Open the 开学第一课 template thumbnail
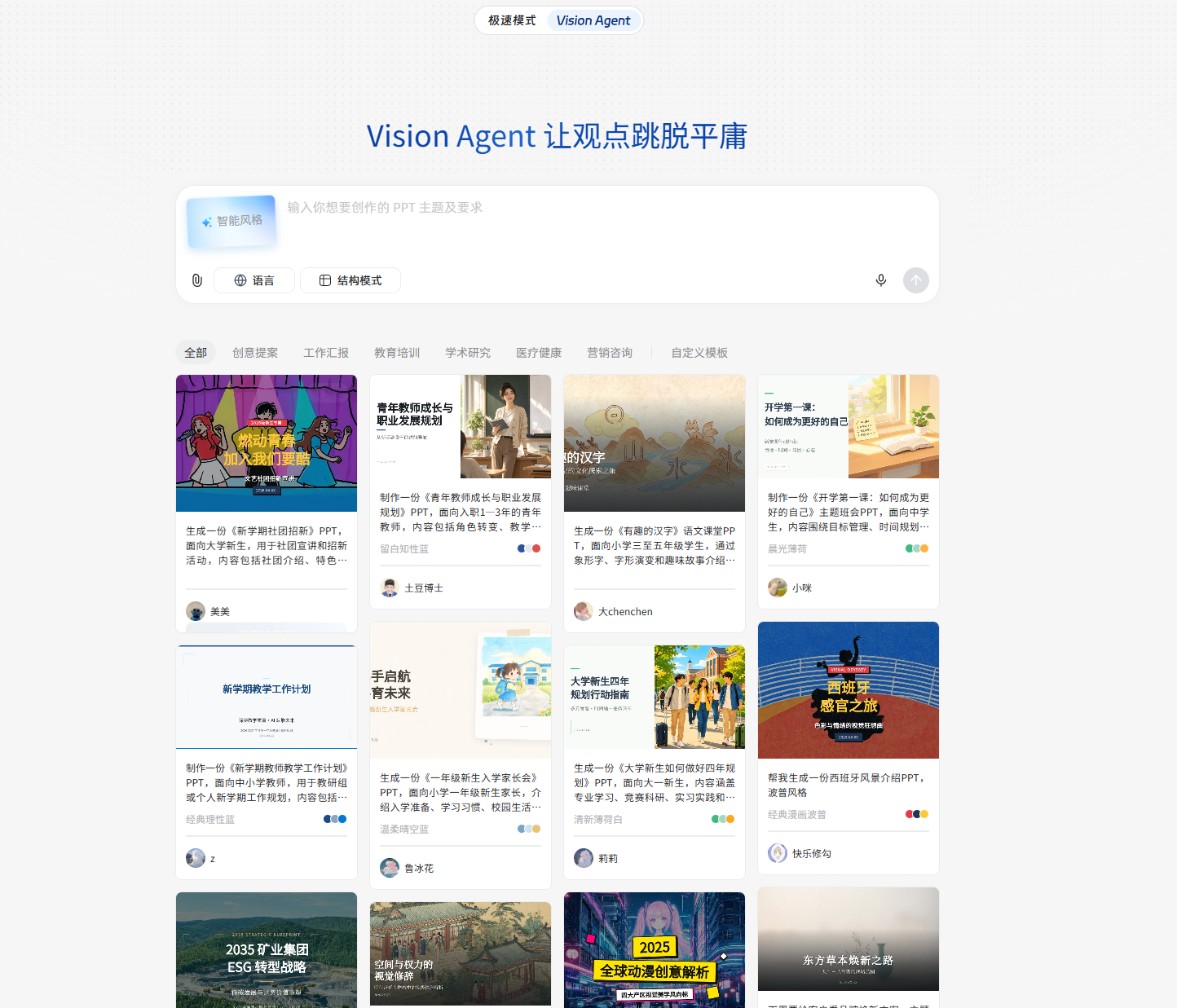This screenshot has height=1008, width=1177. pyautogui.click(x=849, y=426)
